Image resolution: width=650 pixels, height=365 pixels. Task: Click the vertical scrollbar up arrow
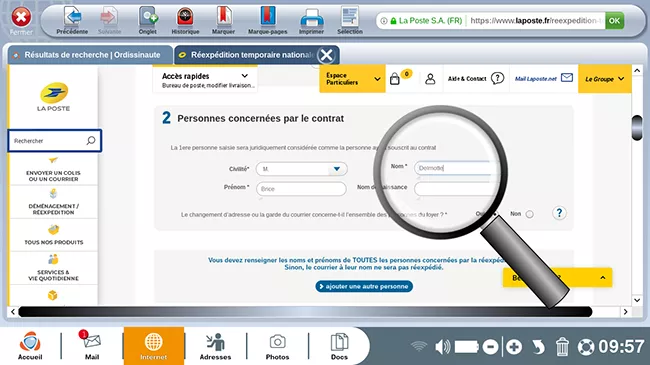pyautogui.click(x=637, y=71)
